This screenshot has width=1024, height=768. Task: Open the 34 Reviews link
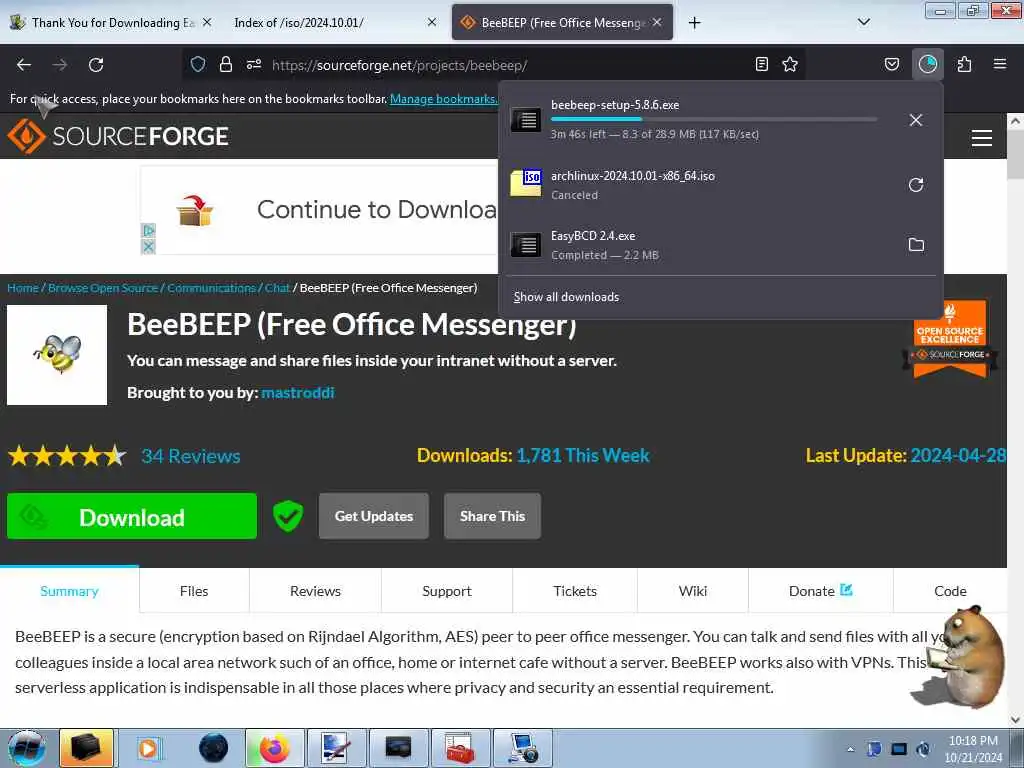point(191,456)
